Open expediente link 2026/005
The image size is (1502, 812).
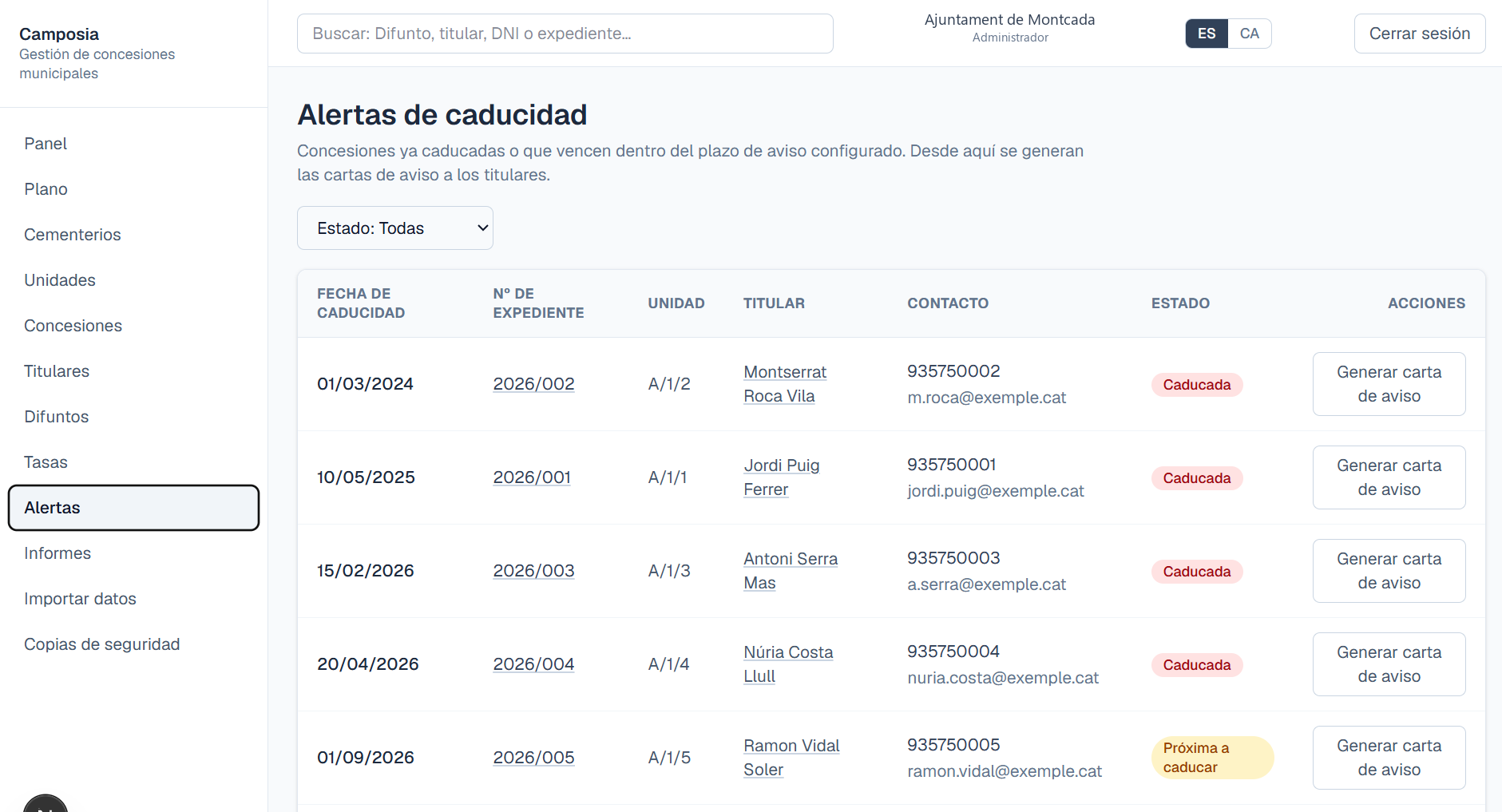pos(533,758)
